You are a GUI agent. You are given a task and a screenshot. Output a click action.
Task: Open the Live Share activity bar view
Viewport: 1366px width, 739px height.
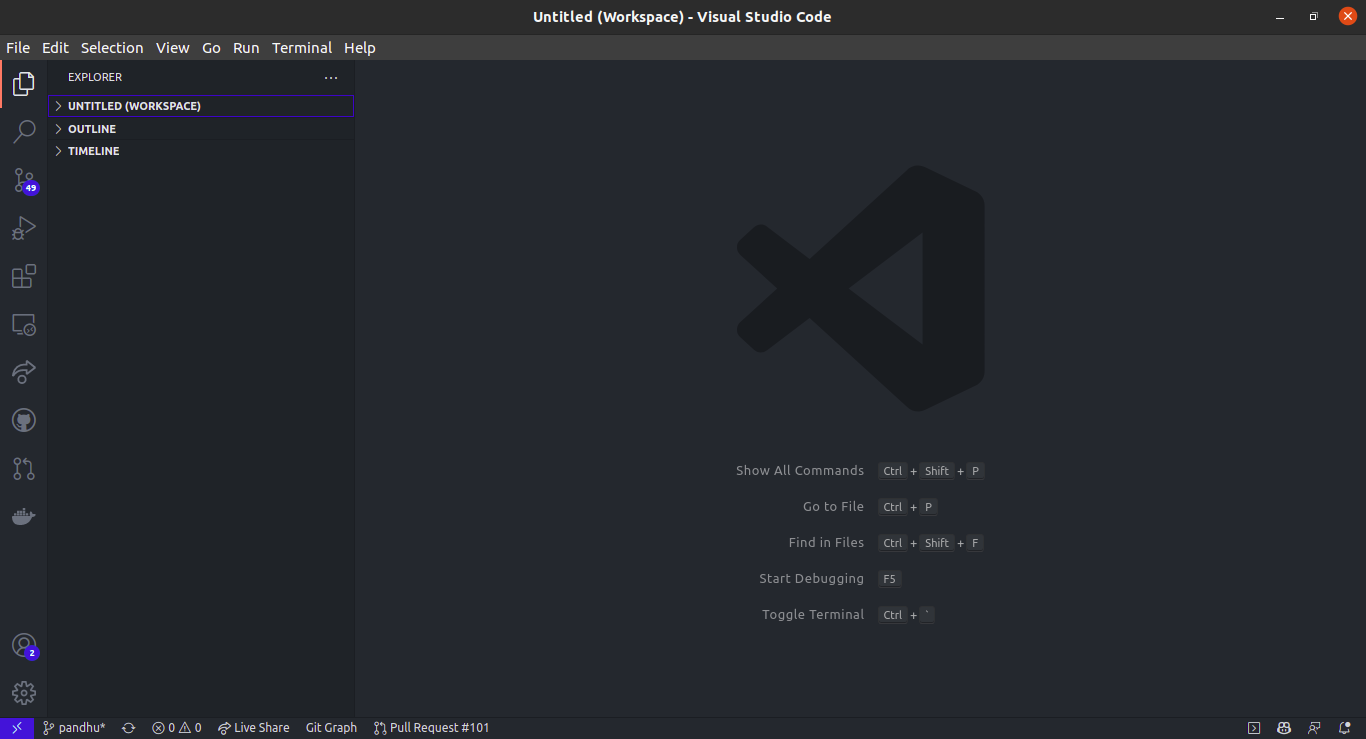pos(23,372)
